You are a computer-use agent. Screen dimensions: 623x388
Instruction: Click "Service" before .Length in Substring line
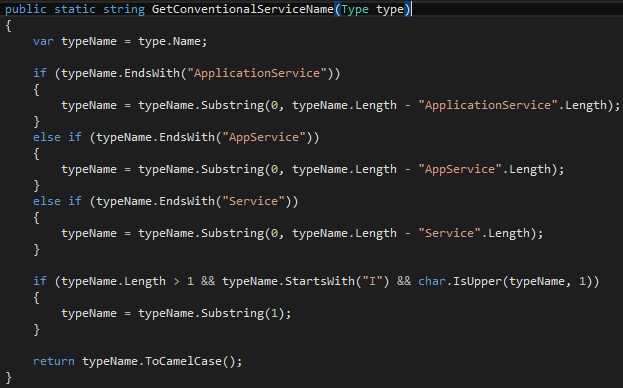pos(449,233)
